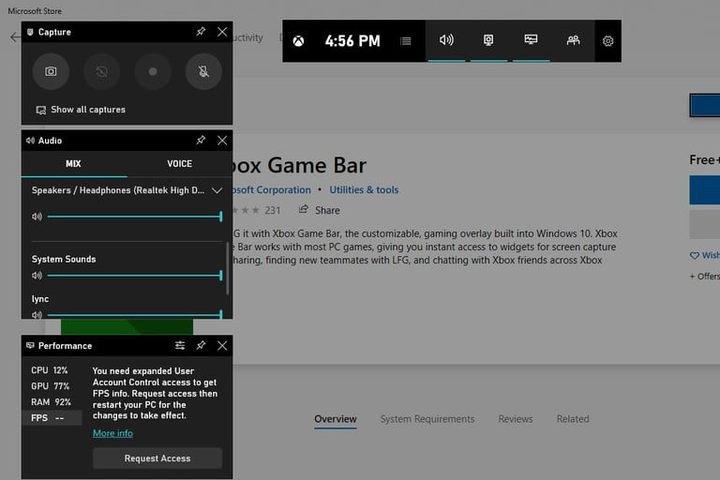This screenshot has width=720, height=480.
Task: Click the Xbox logo on Game Bar
Action: click(298, 41)
